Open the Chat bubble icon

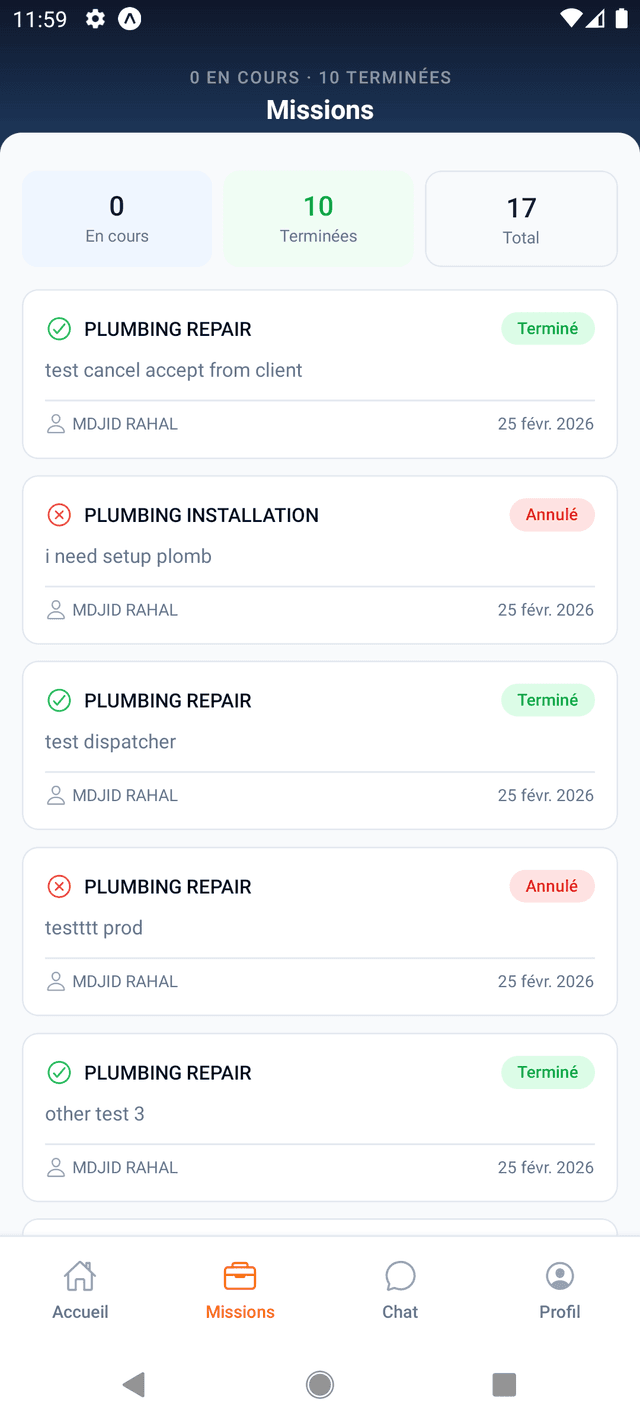point(400,1276)
